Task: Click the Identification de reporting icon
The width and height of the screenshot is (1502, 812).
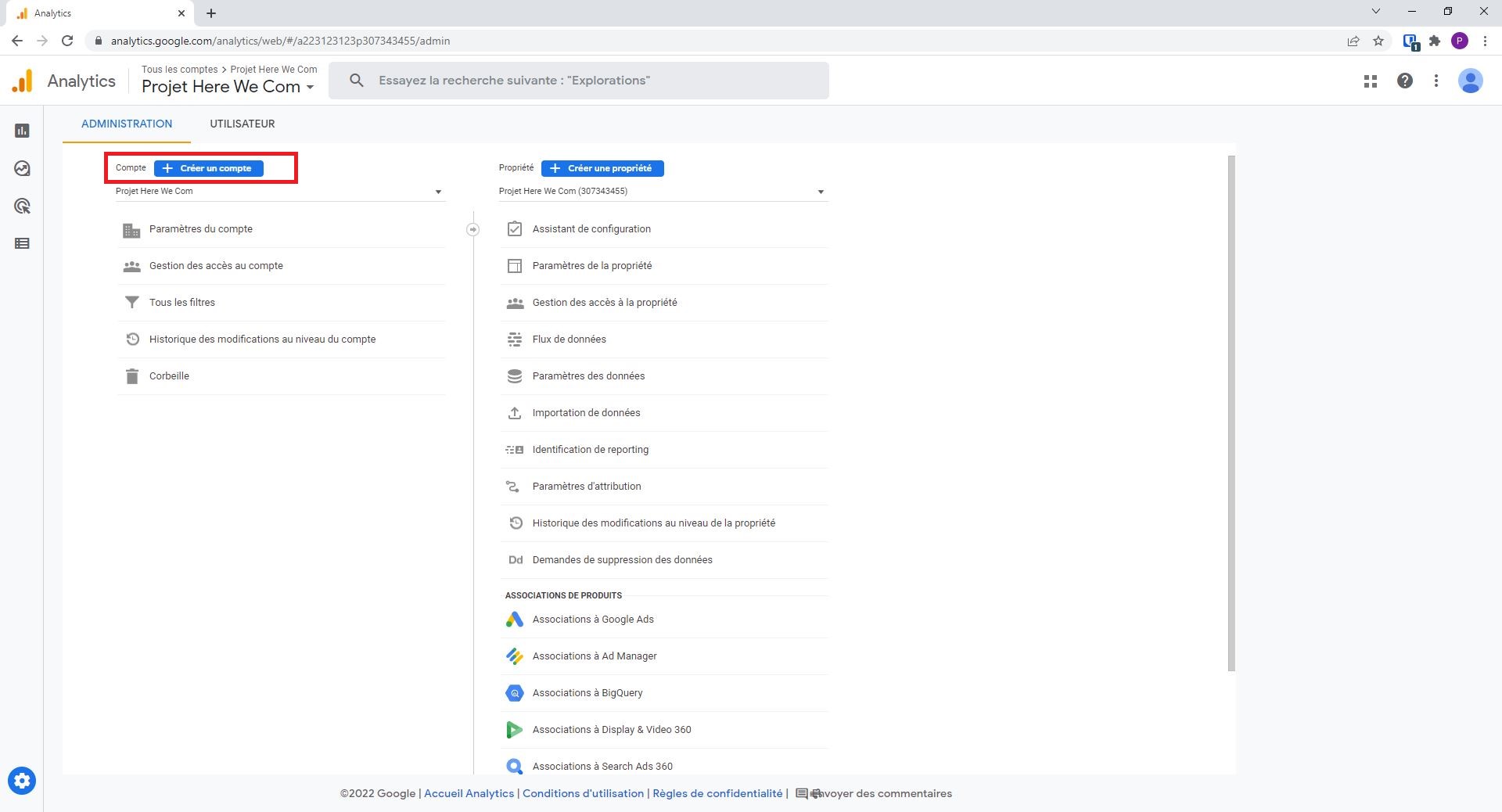Action: click(515, 450)
